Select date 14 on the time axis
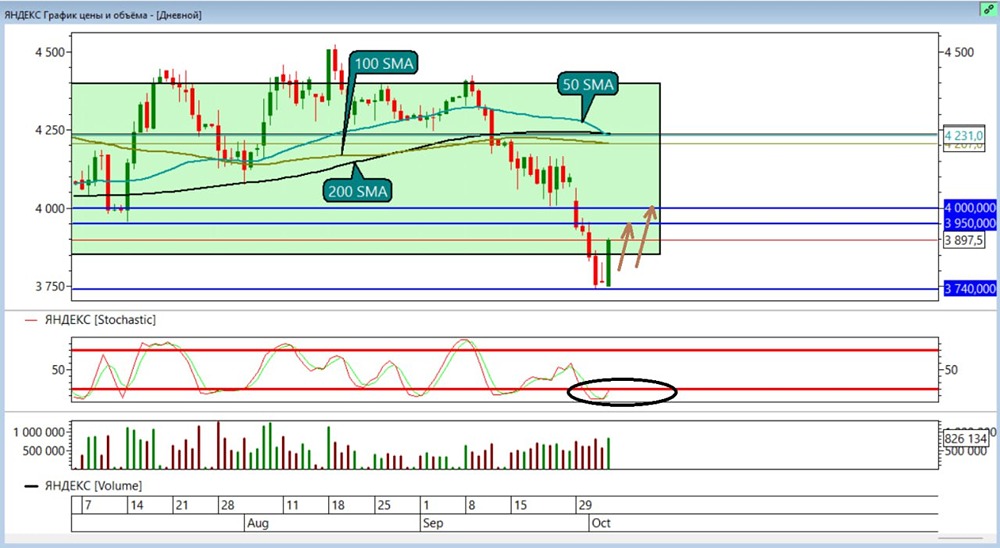 point(136,505)
